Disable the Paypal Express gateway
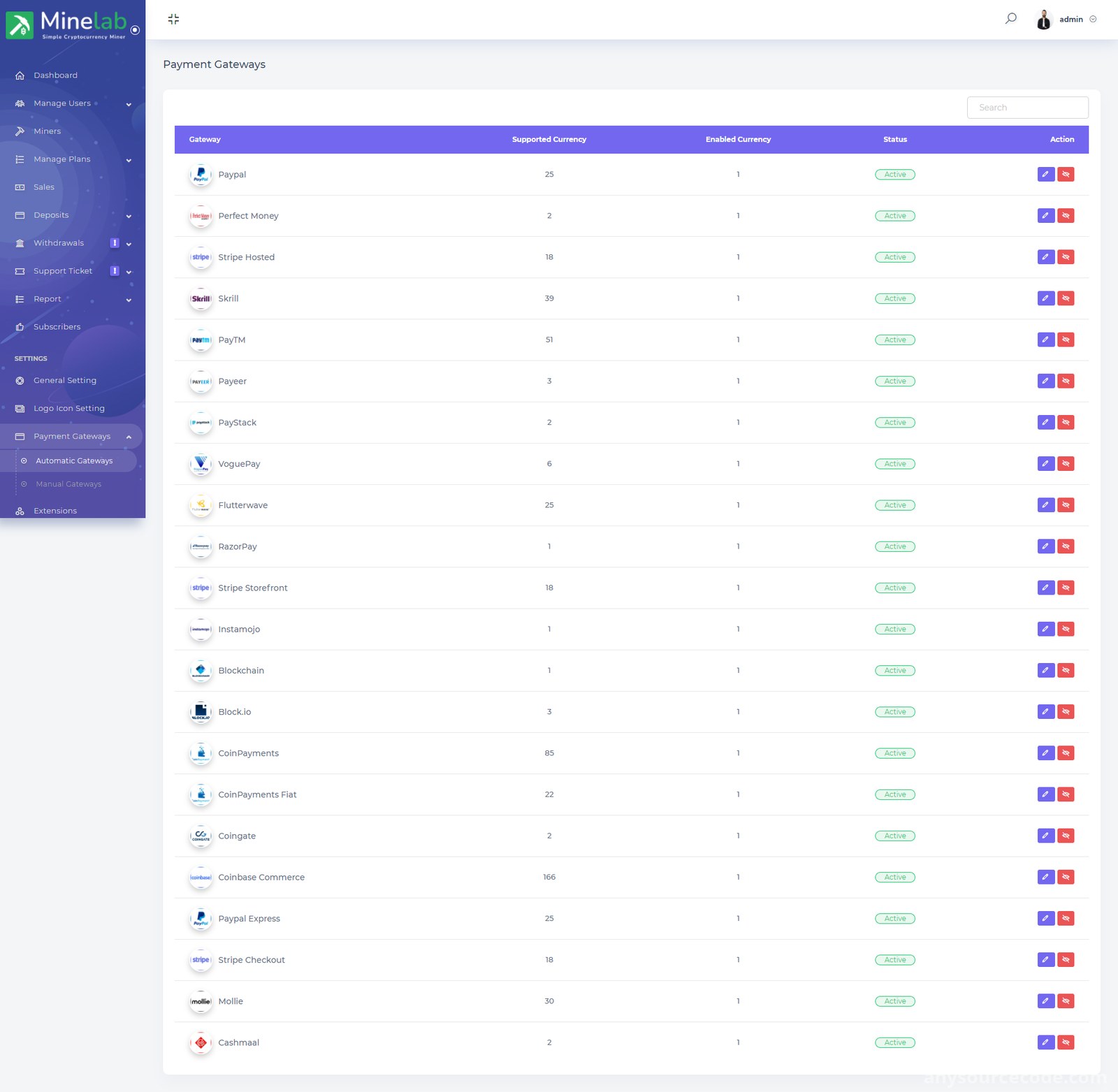The width and height of the screenshot is (1118, 1092). (1066, 918)
